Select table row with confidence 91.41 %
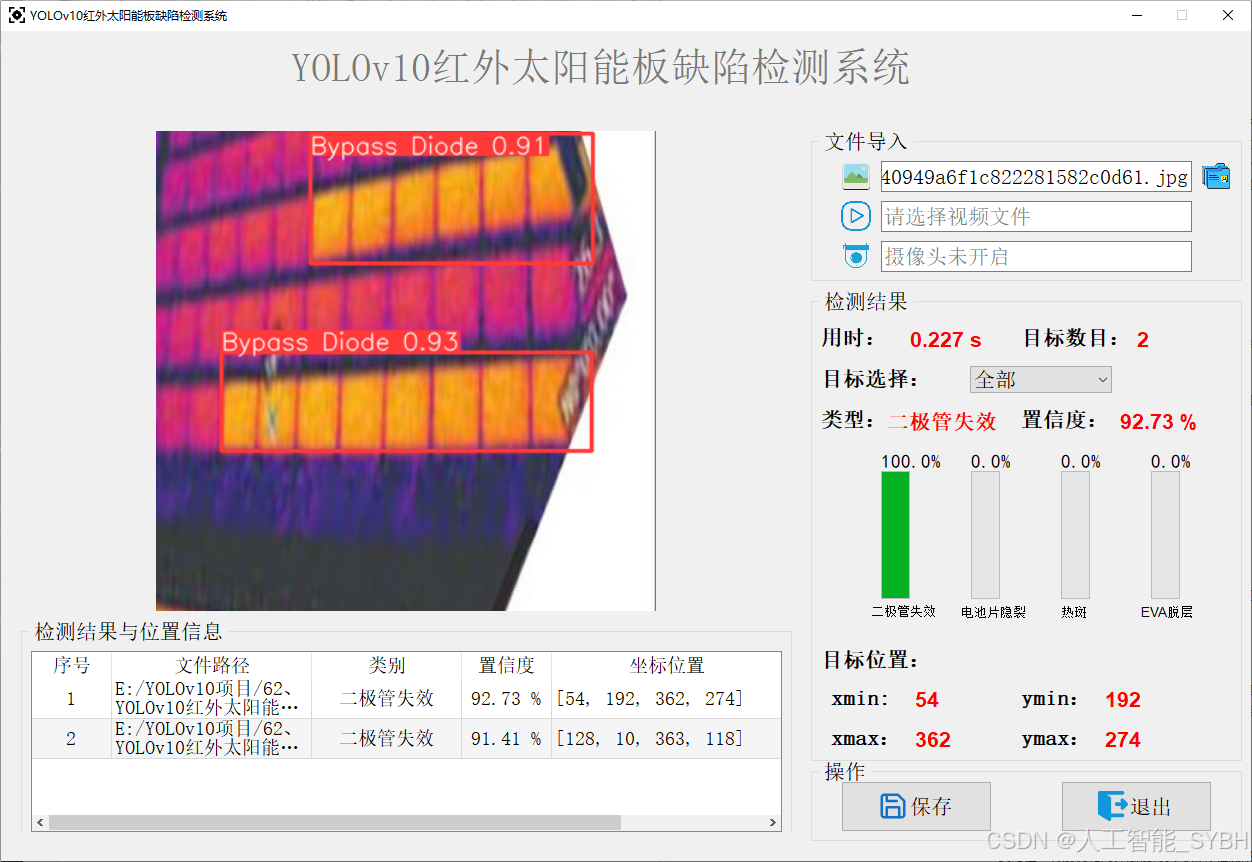The height and width of the screenshot is (862, 1252). [407, 738]
